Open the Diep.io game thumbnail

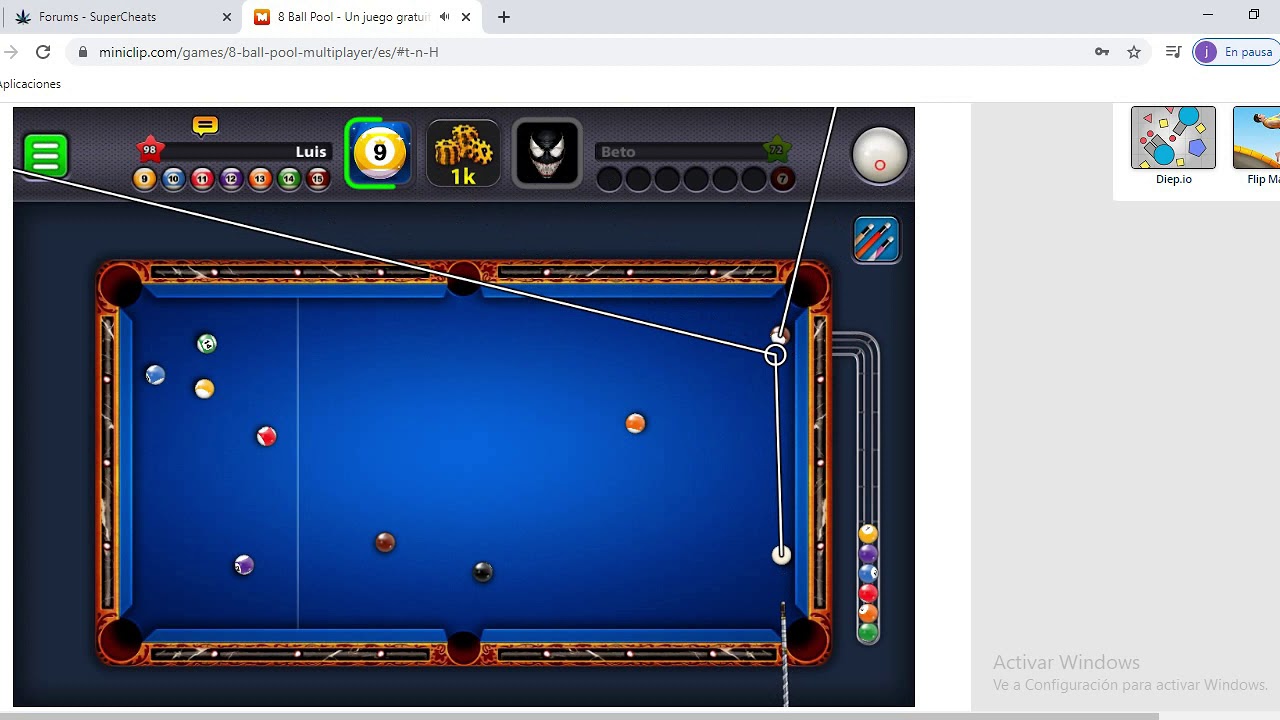click(x=1173, y=138)
